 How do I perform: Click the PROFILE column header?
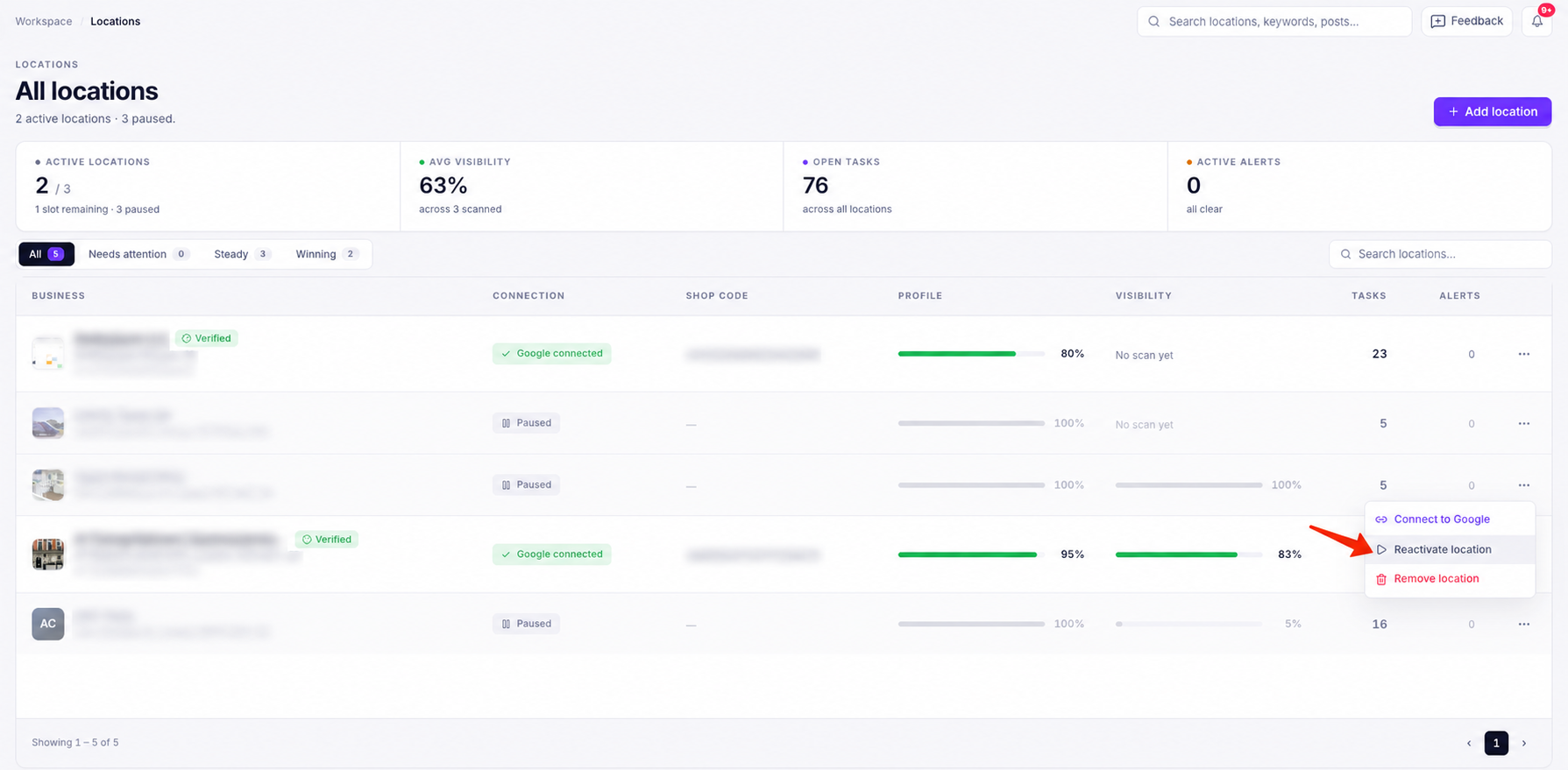coord(920,296)
